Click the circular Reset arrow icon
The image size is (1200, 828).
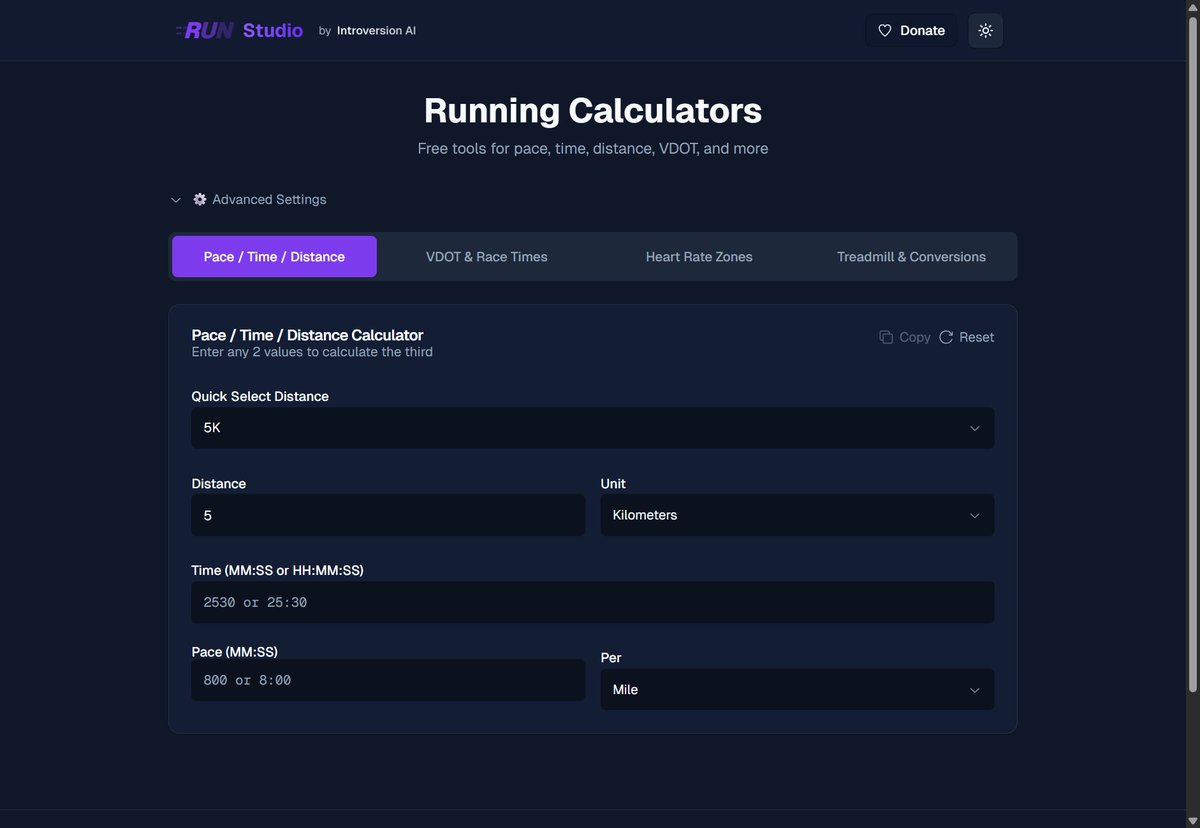[945, 336]
